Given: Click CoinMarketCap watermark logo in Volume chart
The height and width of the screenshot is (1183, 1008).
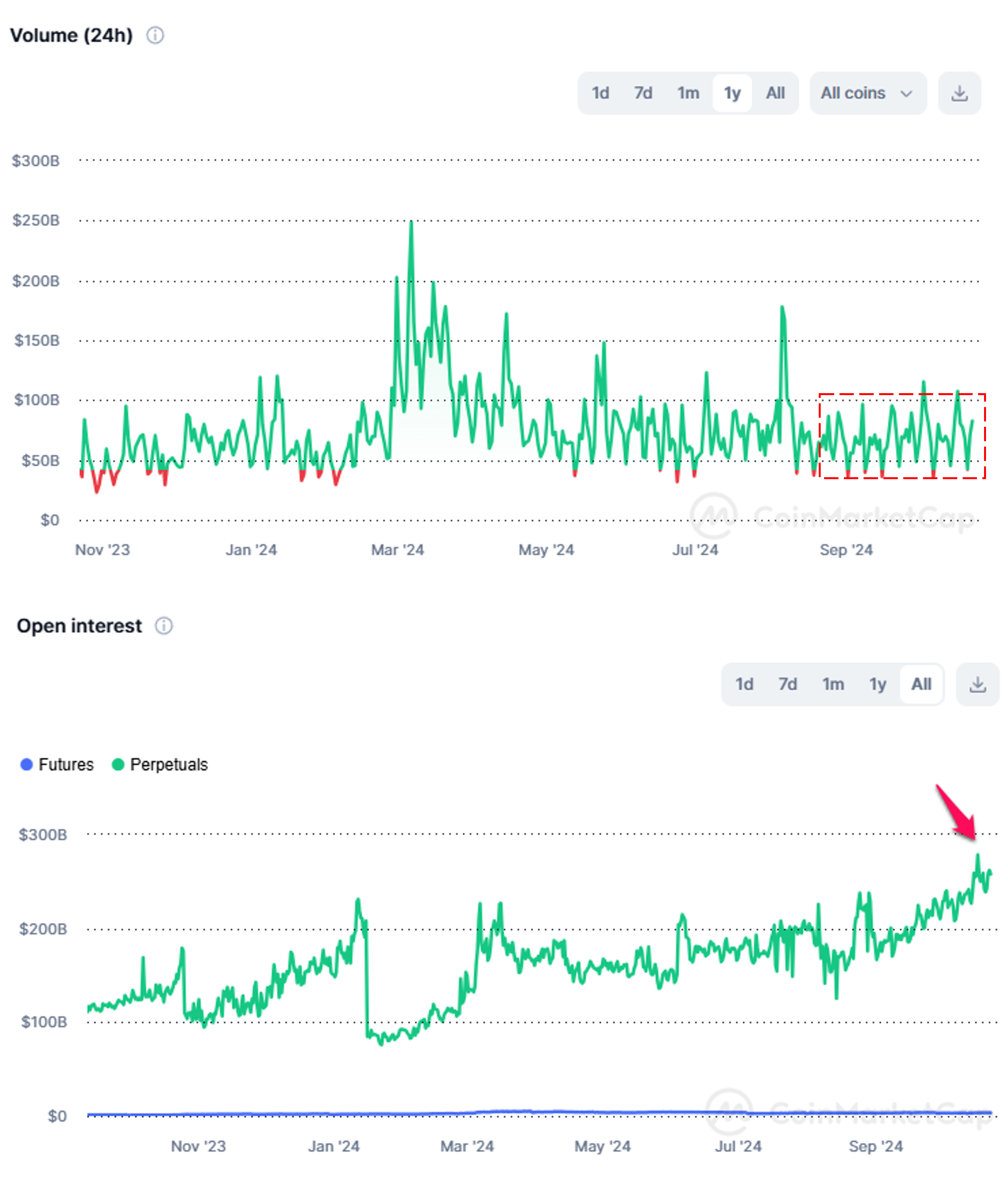Looking at the screenshot, I should tap(713, 515).
